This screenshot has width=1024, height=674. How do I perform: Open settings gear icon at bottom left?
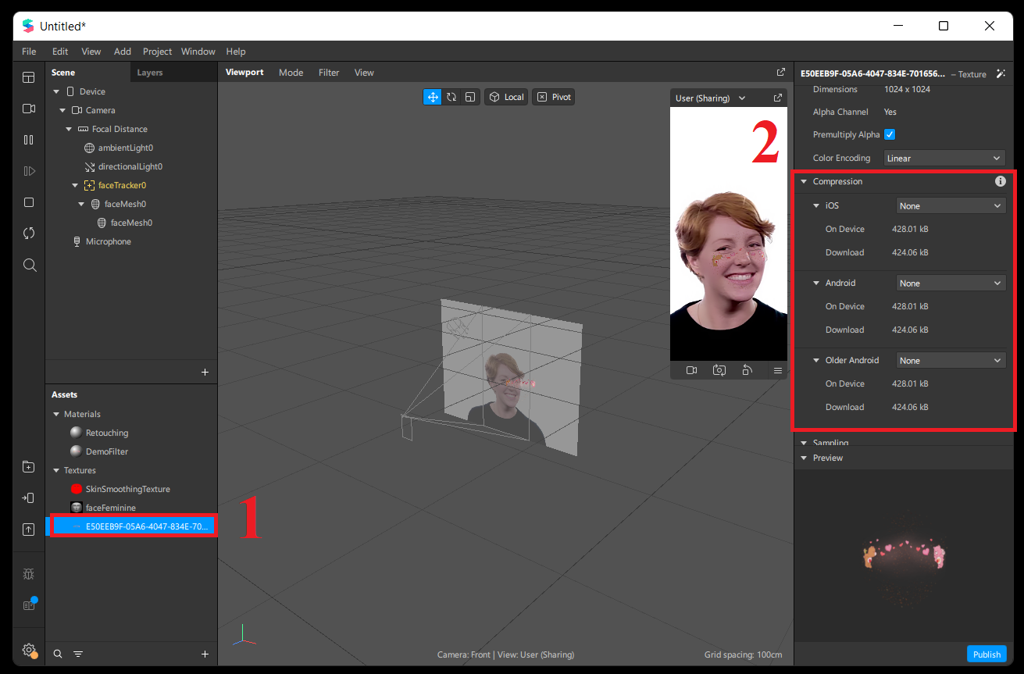tap(29, 650)
